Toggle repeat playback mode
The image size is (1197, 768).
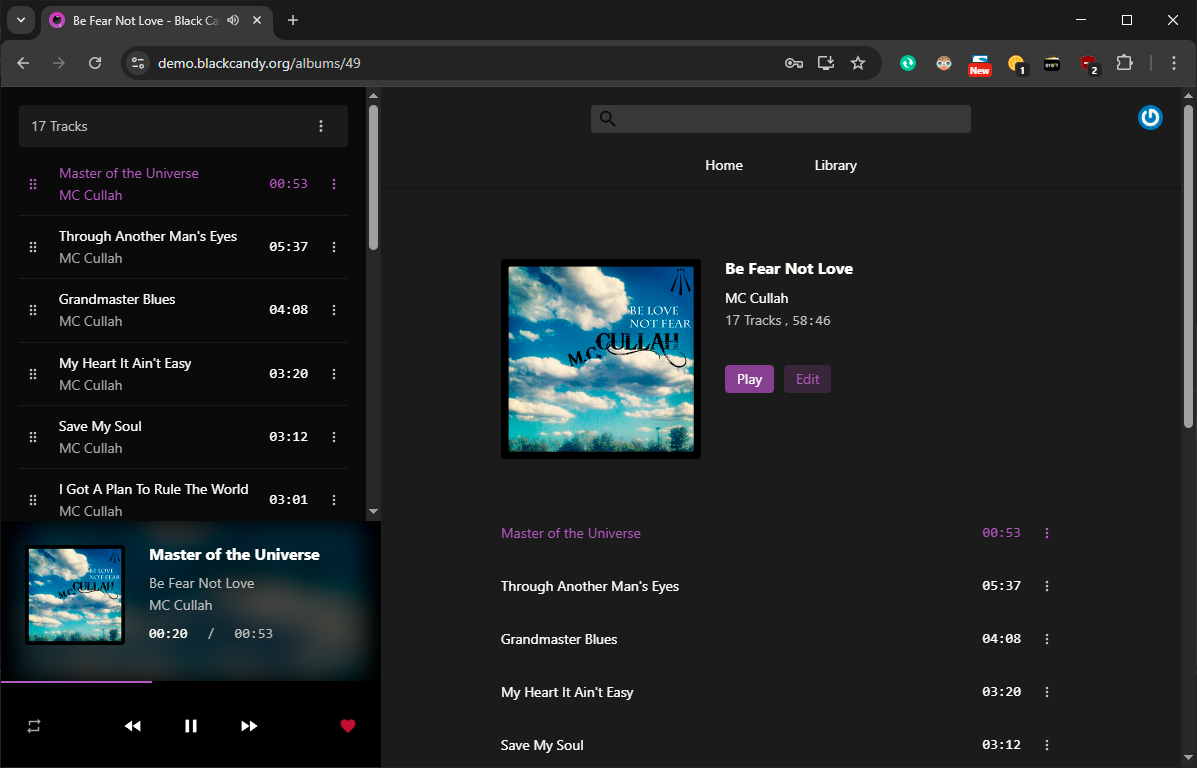[x=34, y=726]
